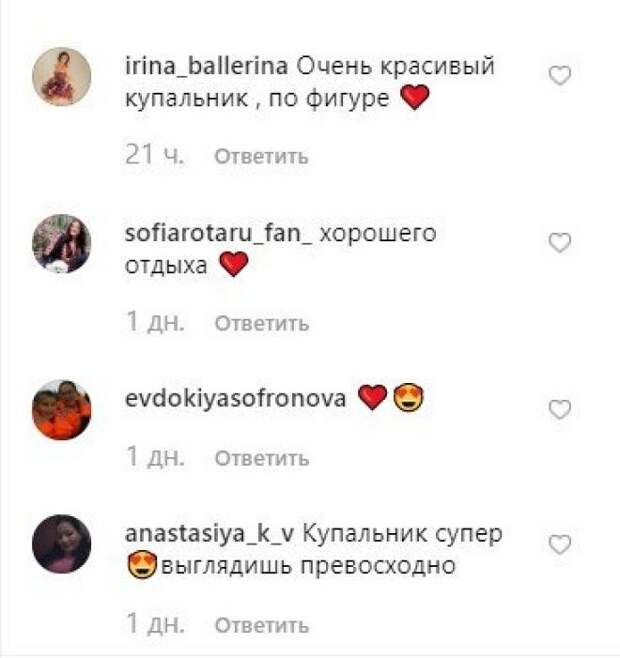
Task: Like anastasiya_k_v's comment using the heart icon
Action: pos(560,545)
